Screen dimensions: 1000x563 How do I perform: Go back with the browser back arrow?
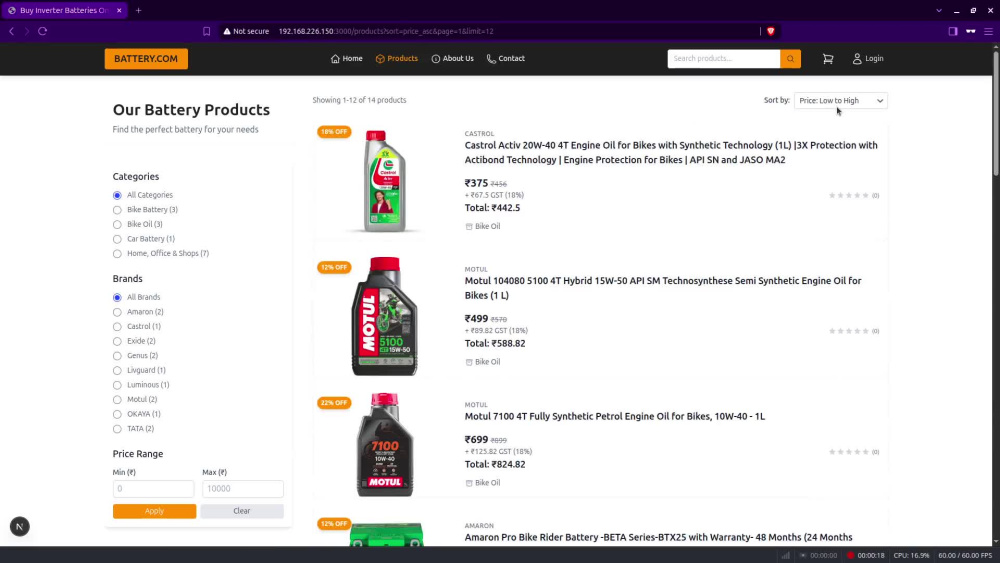tap(11, 31)
